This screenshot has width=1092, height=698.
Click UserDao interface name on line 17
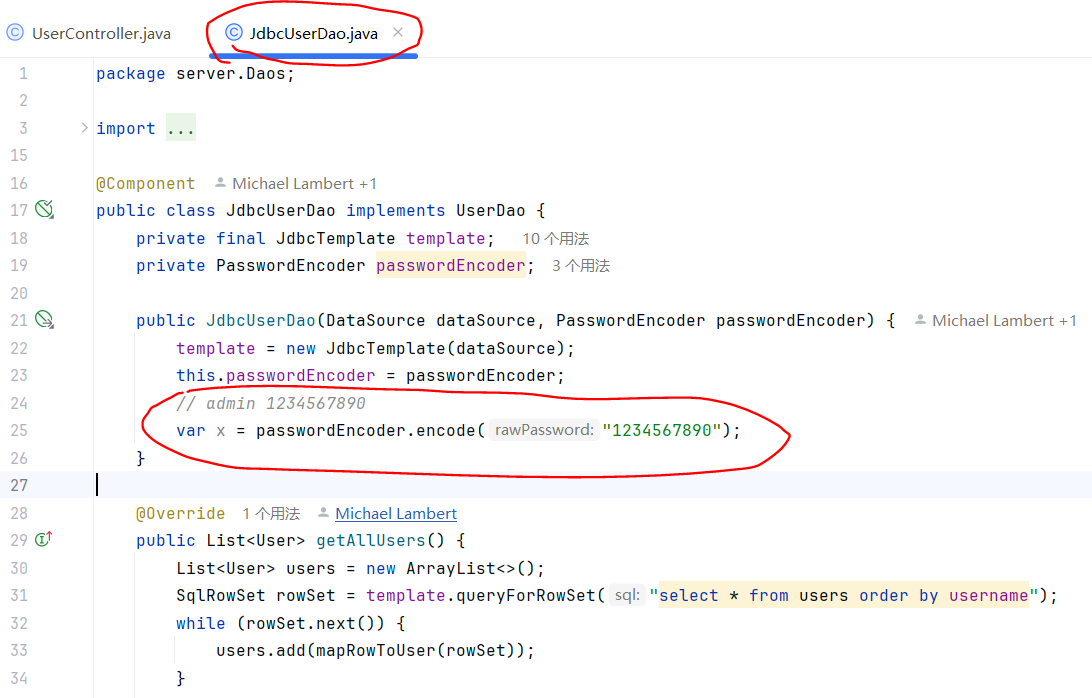tap(490, 210)
